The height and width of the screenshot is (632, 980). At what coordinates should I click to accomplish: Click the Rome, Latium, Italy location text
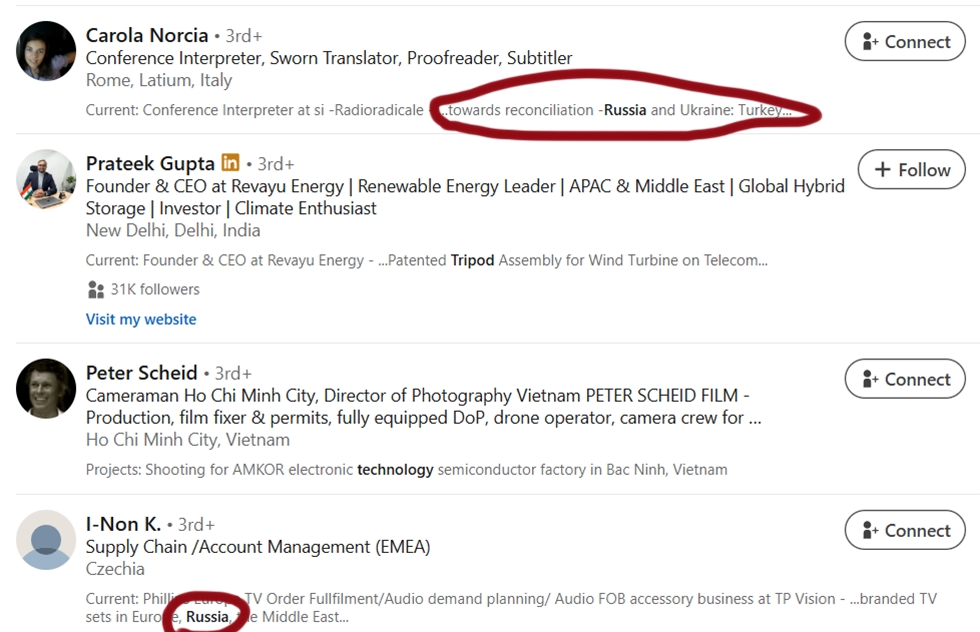[x=159, y=81]
